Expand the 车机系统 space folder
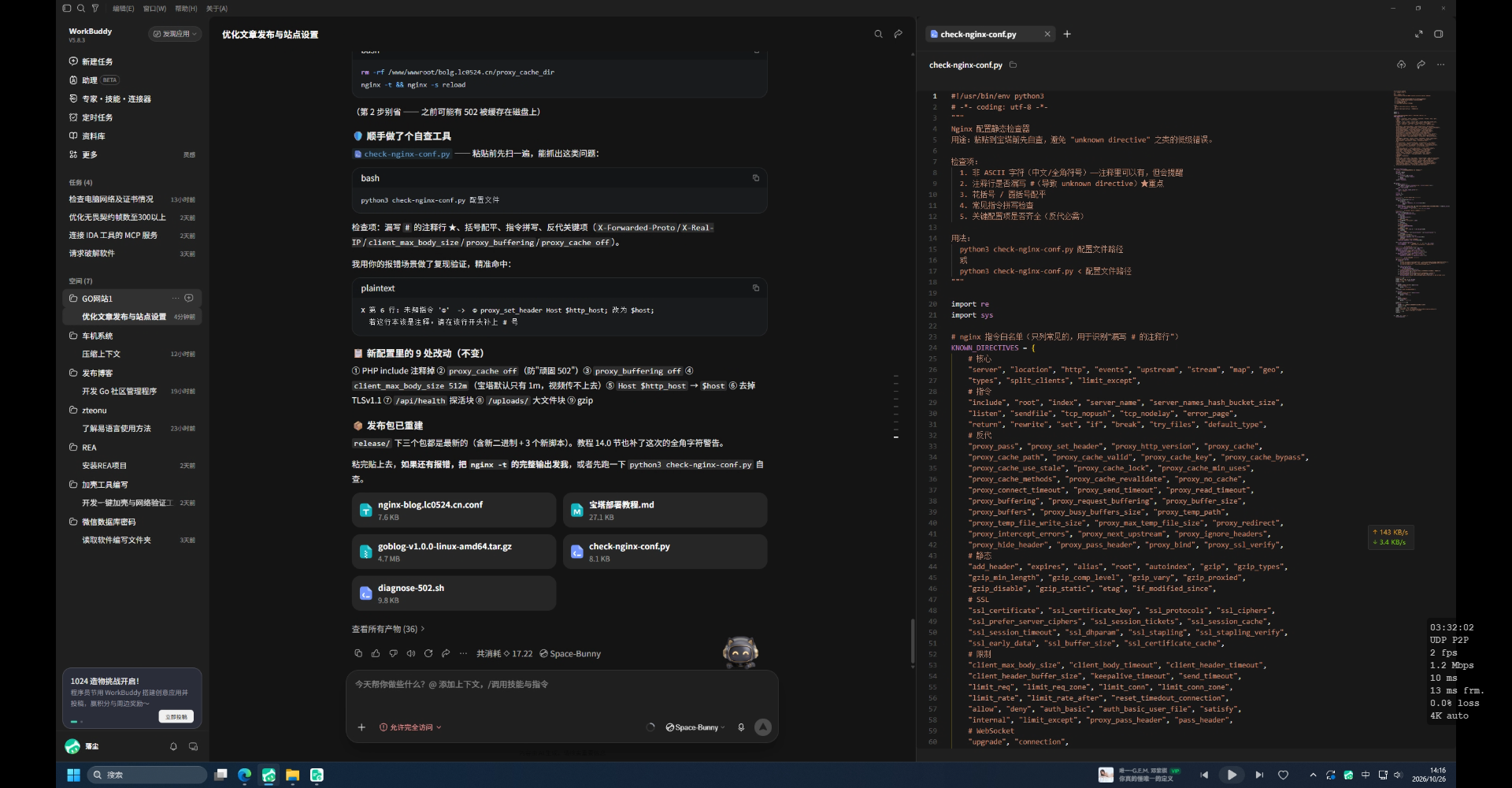The height and width of the screenshot is (788, 1512). point(73,336)
